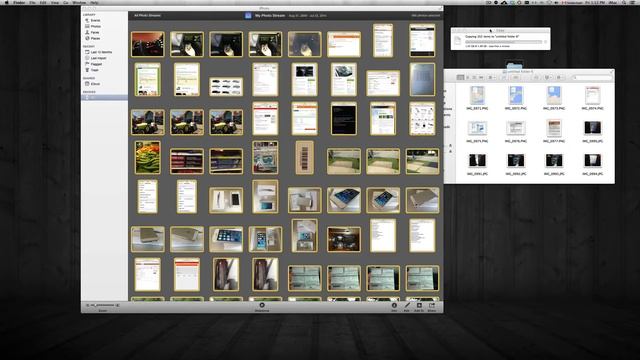Select car silhouettes grid thumbnail
Screen dimensions: 640x360
coord(226,87)
